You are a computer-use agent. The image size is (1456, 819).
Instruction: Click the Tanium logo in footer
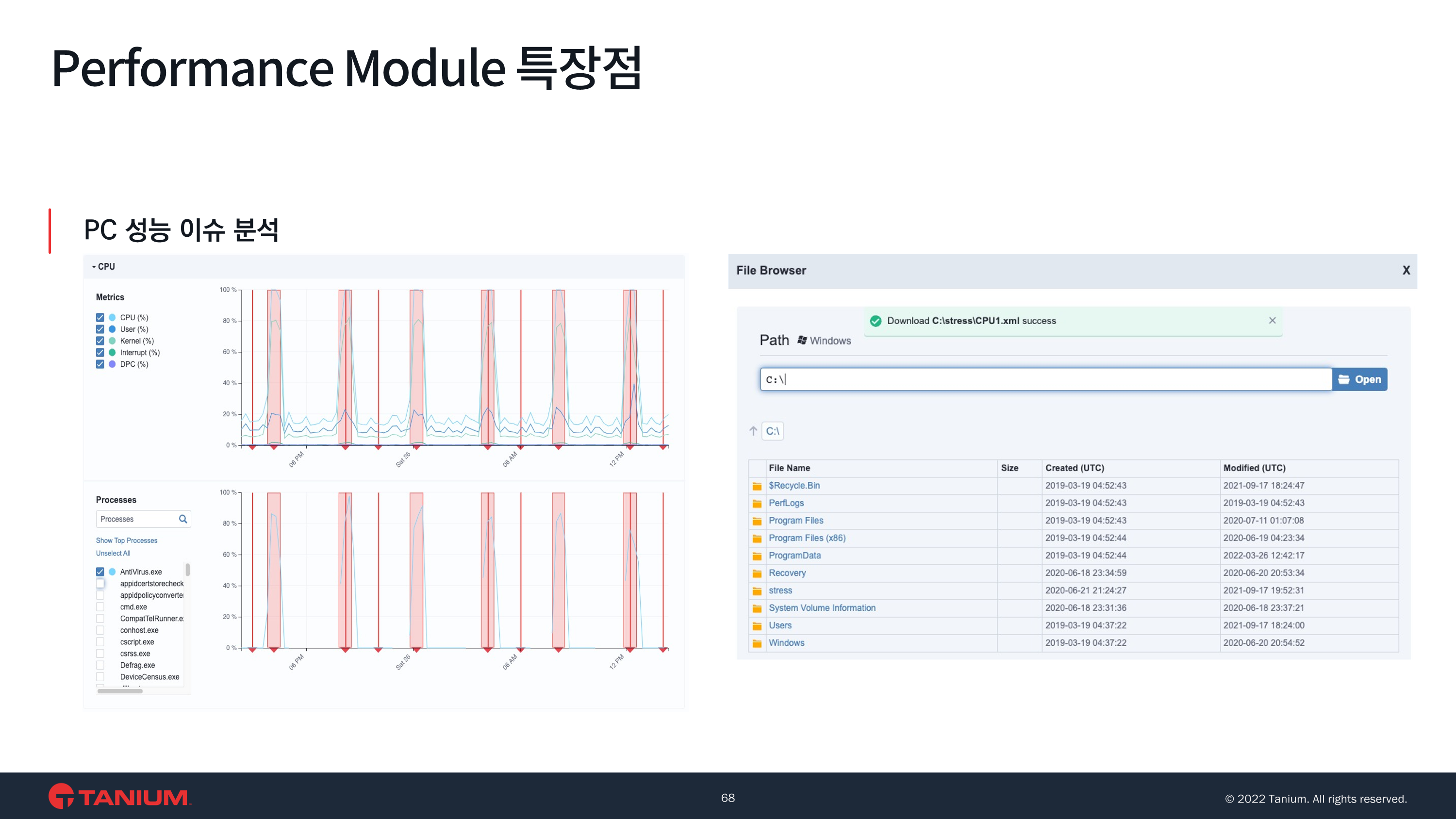(x=119, y=797)
